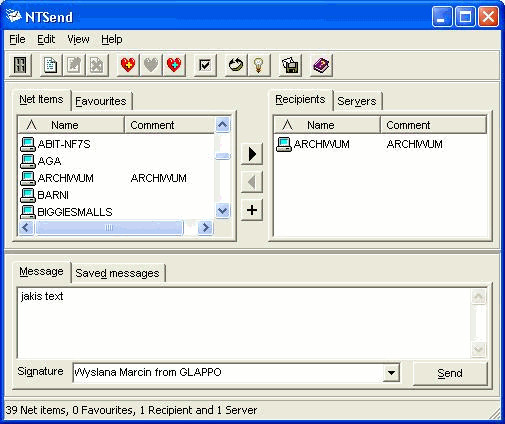Minimize the NTSend window
Screen dimensions: 505x424
(442, 16)
